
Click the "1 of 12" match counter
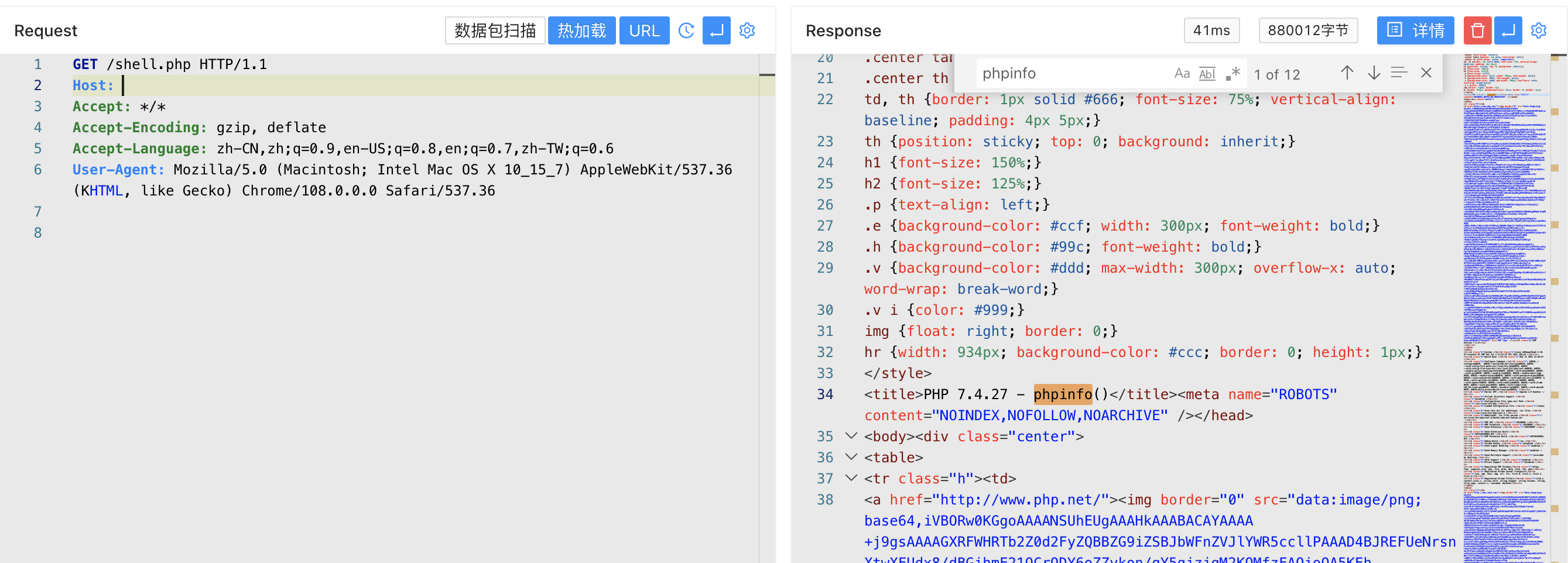click(x=1276, y=74)
